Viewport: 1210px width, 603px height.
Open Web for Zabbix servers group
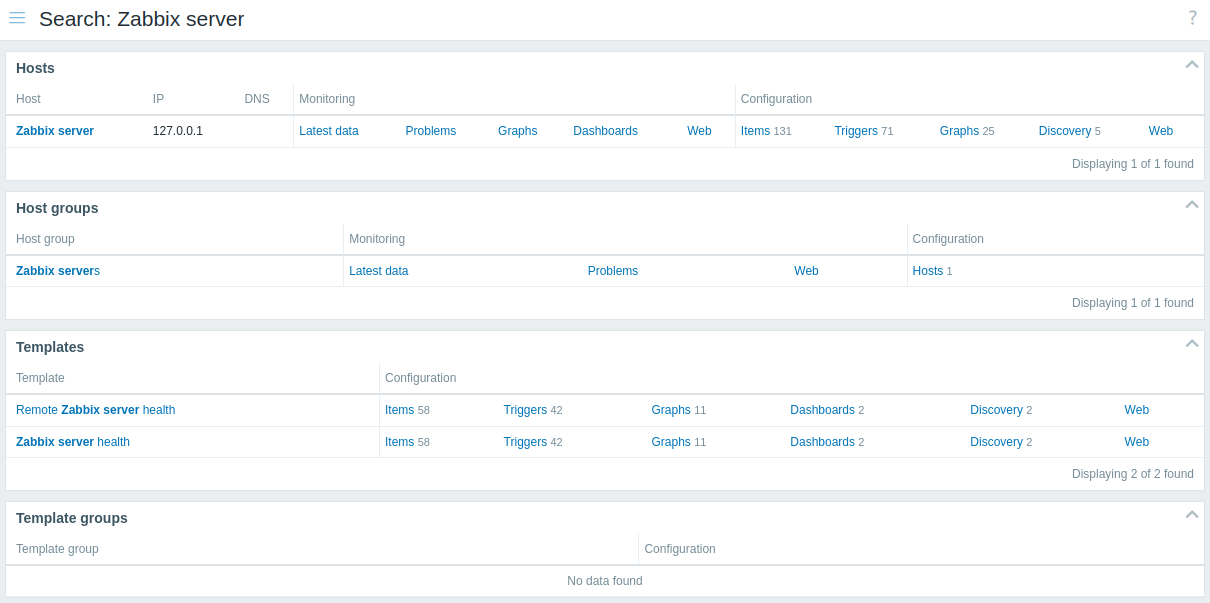(806, 271)
